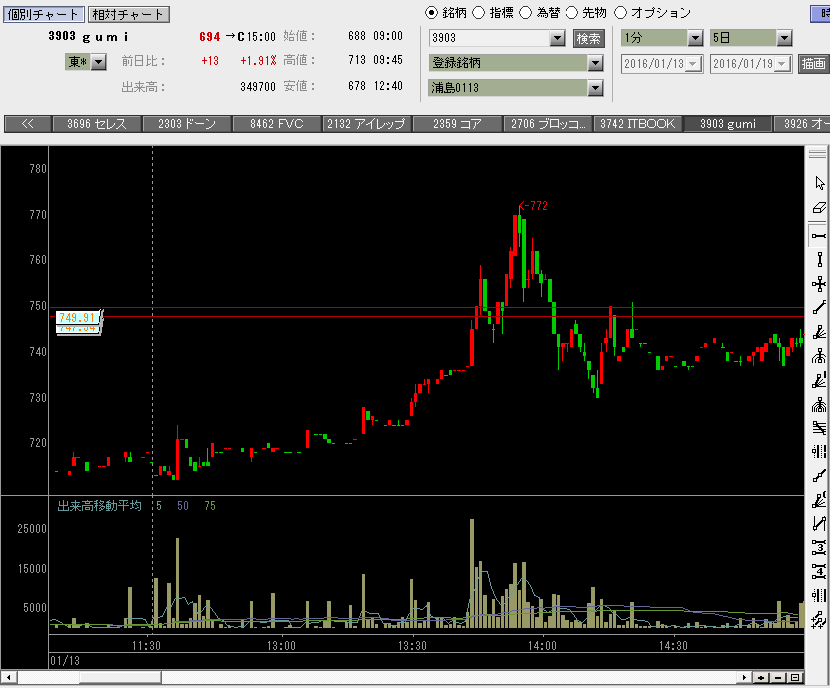Click the zoom-in plus button
This screenshot has height=688, width=830.
tap(761, 677)
